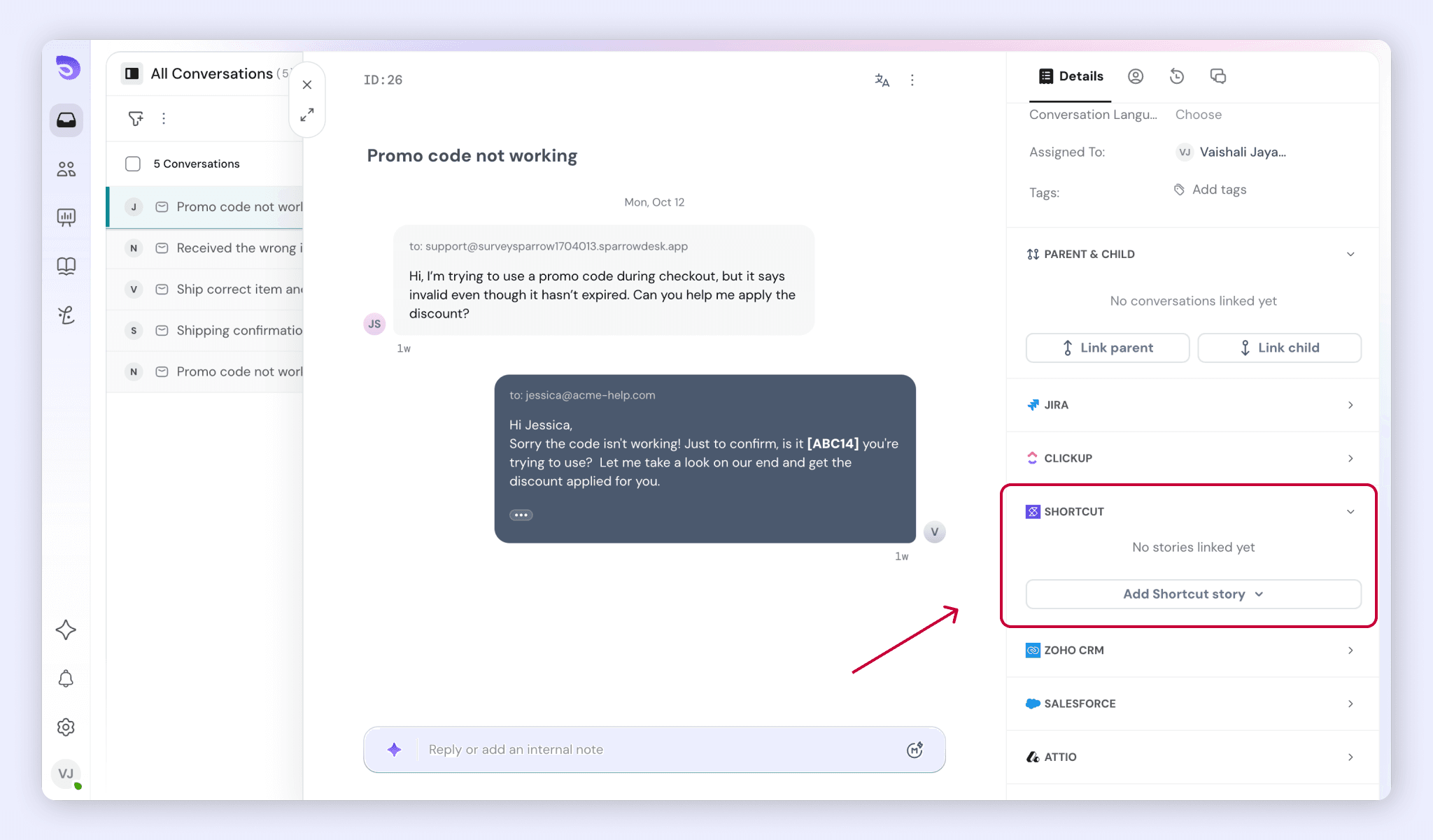Switch to the contact profile tab
This screenshot has width=1433, height=840.
pos(1136,76)
